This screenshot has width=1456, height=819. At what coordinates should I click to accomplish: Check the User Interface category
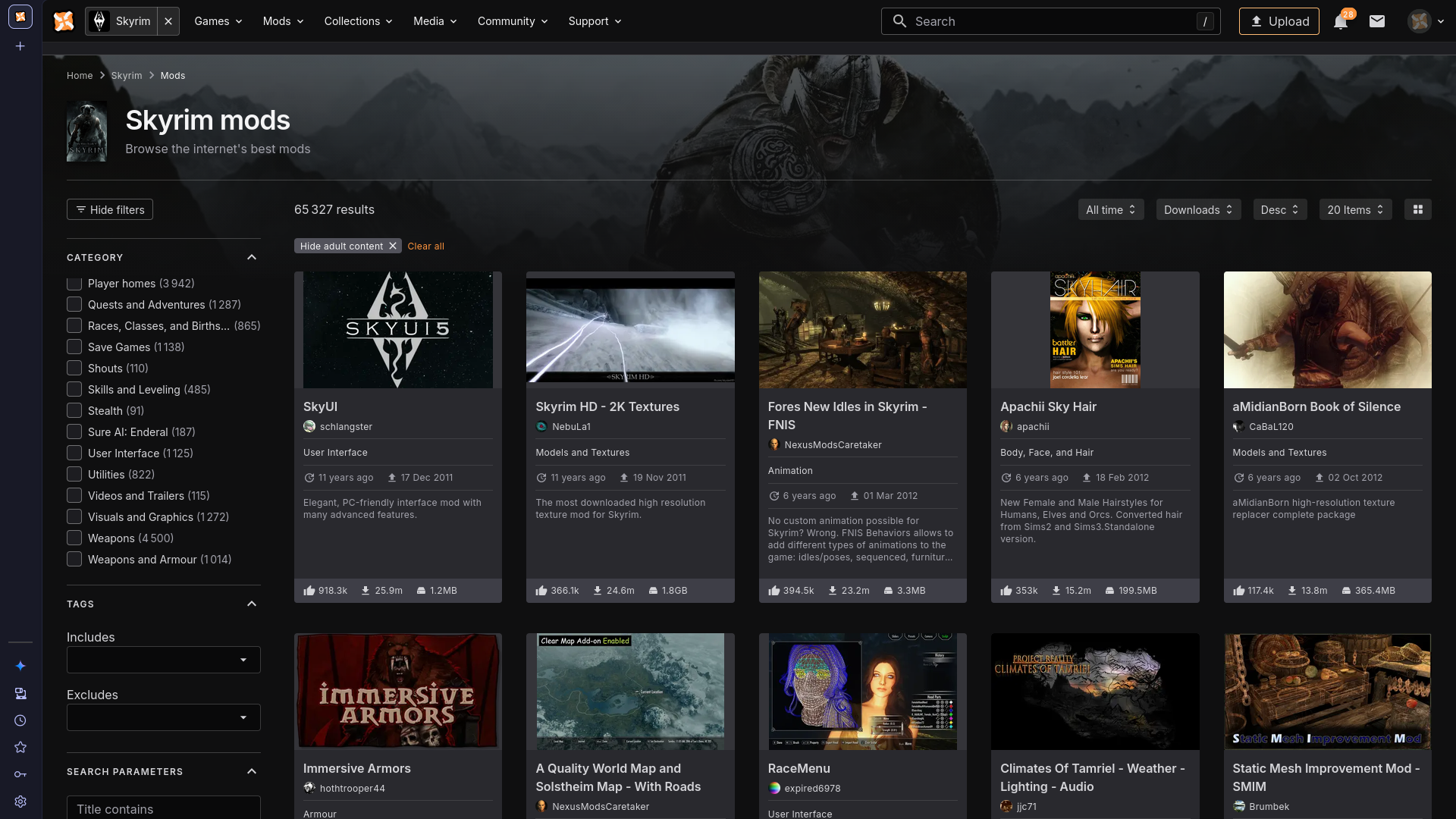(x=74, y=453)
